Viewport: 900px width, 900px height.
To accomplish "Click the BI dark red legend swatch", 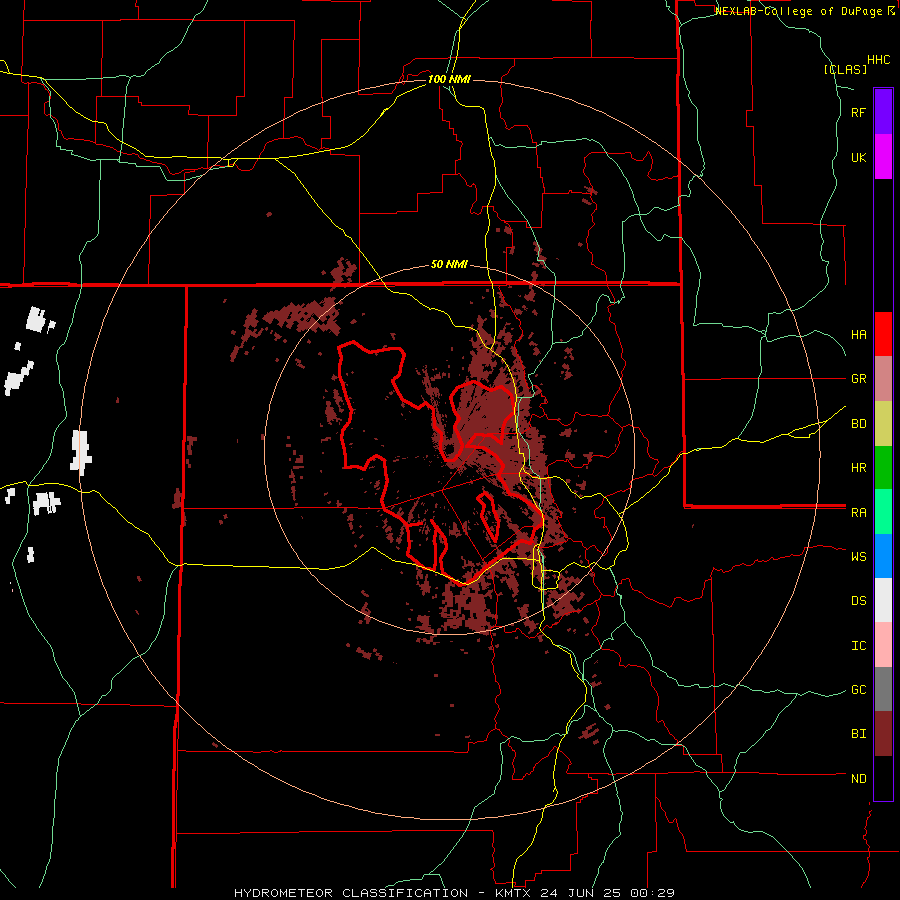I will [x=883, y=734].
